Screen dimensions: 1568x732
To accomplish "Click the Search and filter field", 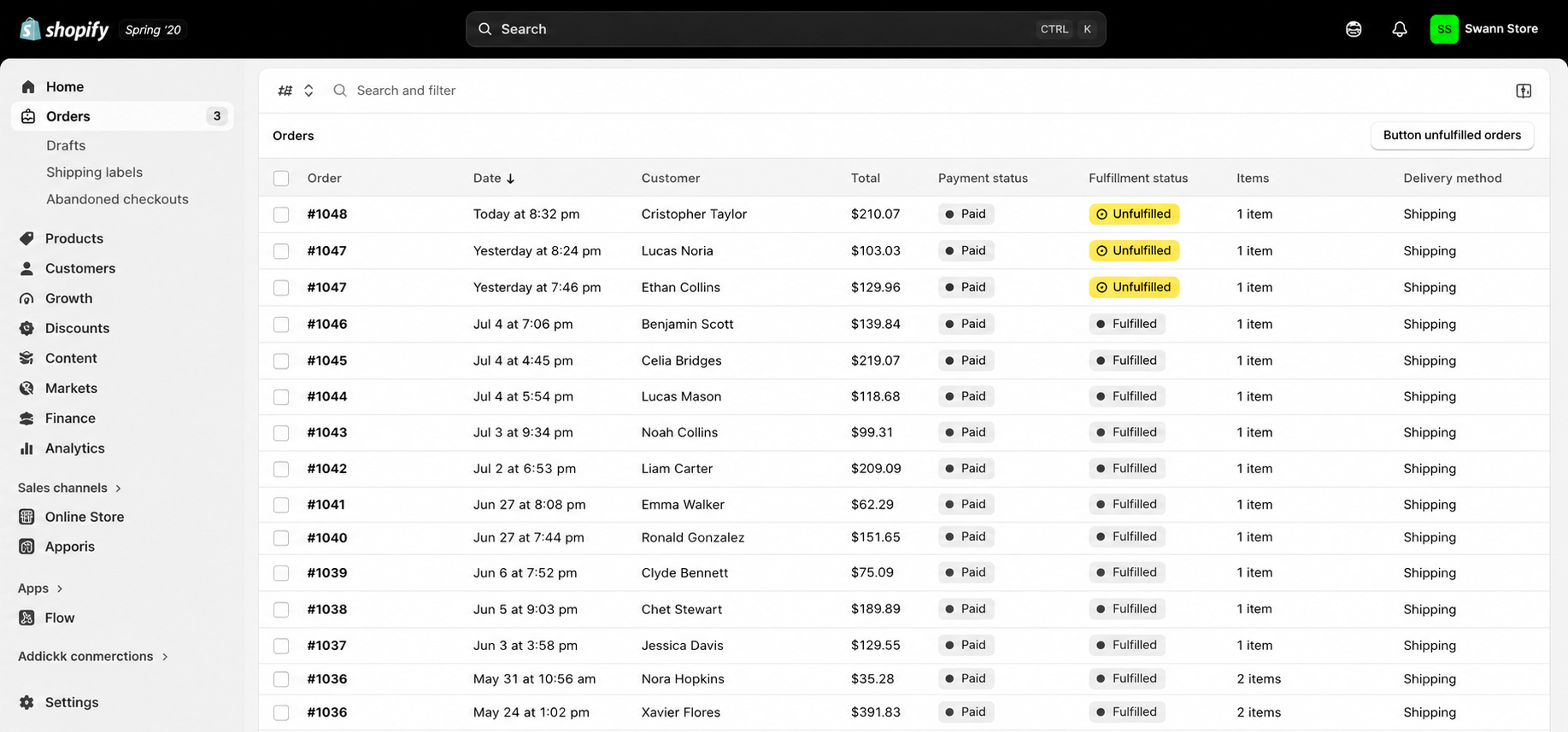I will tap(914, 91).
